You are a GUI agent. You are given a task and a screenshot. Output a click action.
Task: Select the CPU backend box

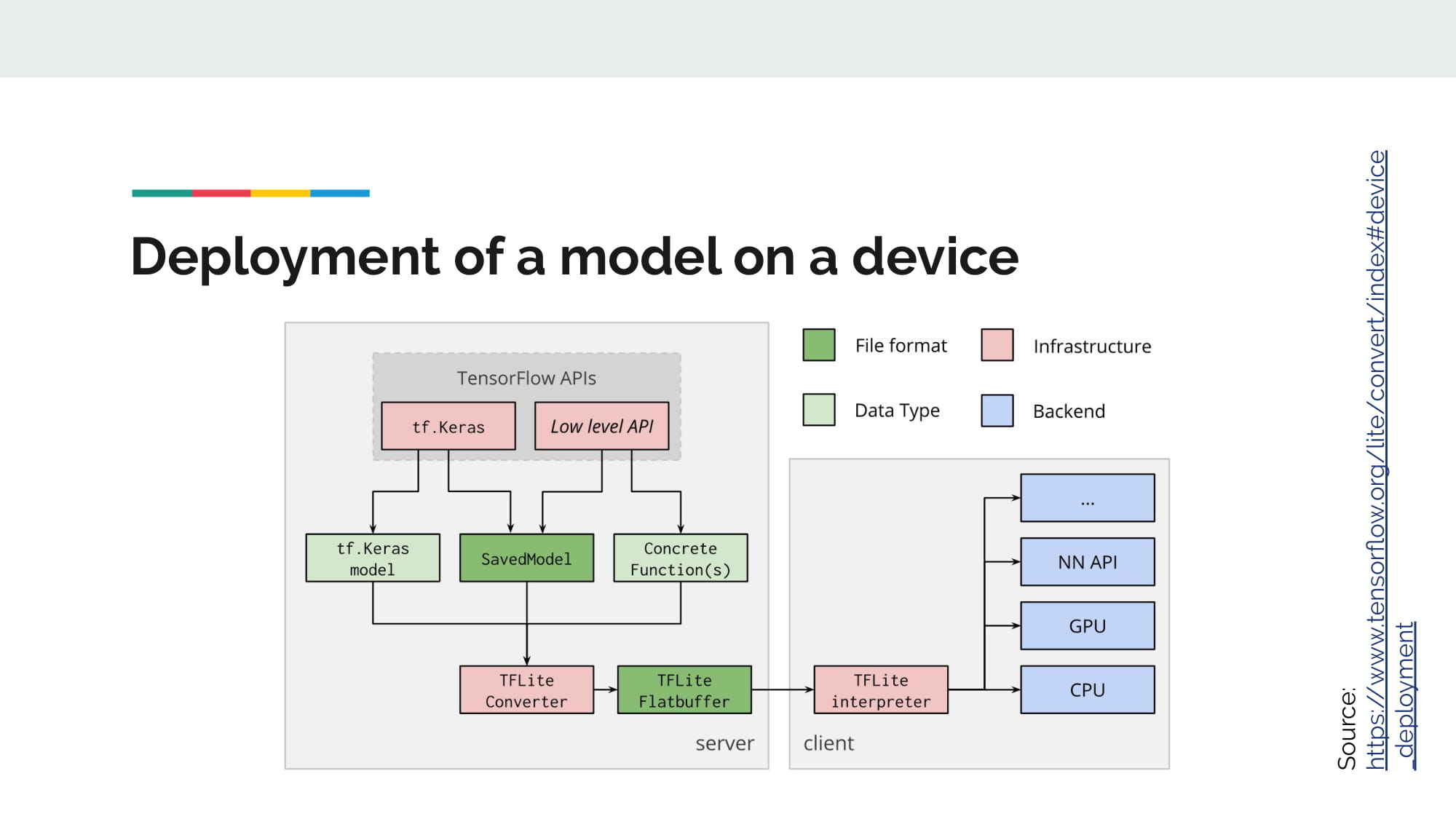point(1087,689)
